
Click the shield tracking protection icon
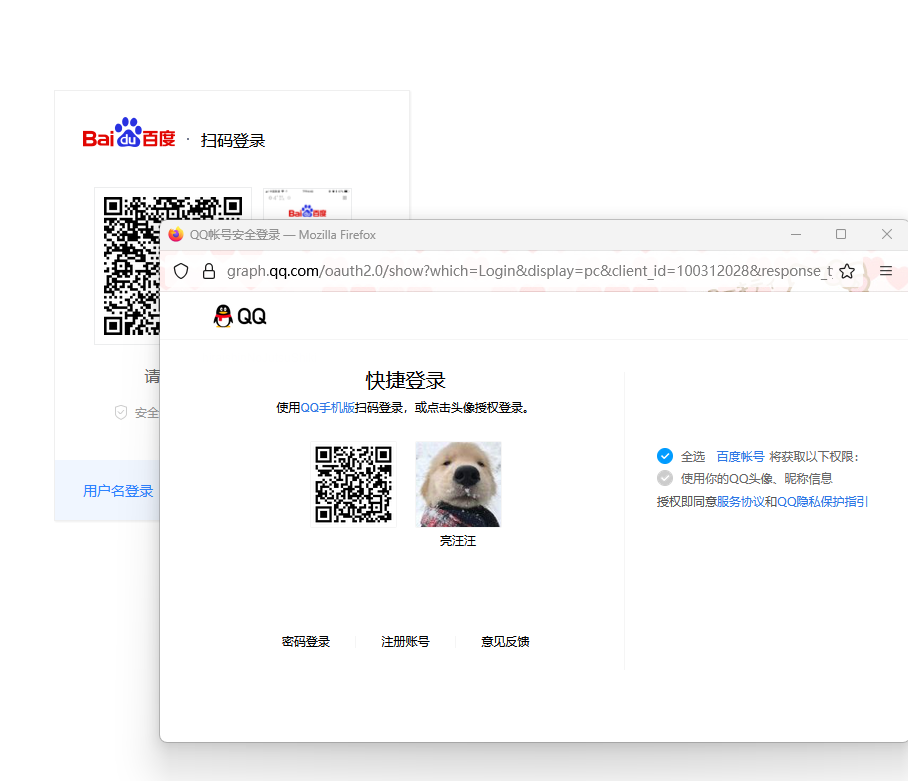pyautogui.click(x=181, y=271)
